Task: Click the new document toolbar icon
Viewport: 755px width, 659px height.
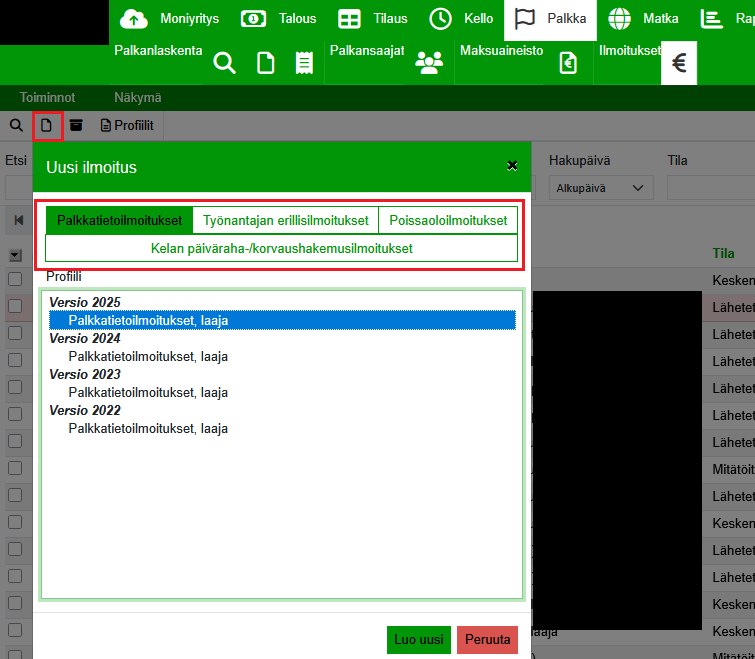Action: (46, 125)
